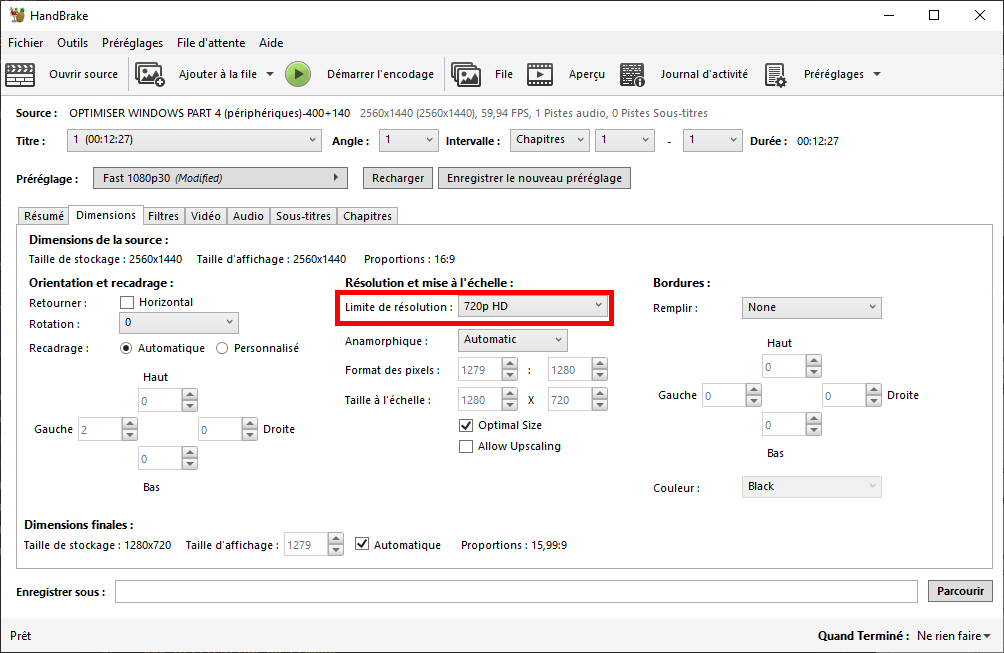
Task: Open the Journal d'activité log icon
Action: click(632, 74)
